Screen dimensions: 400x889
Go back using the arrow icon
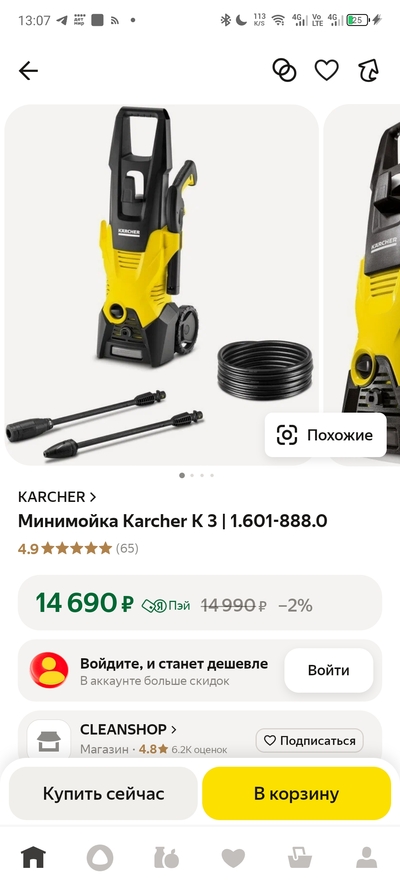point(28,71)
